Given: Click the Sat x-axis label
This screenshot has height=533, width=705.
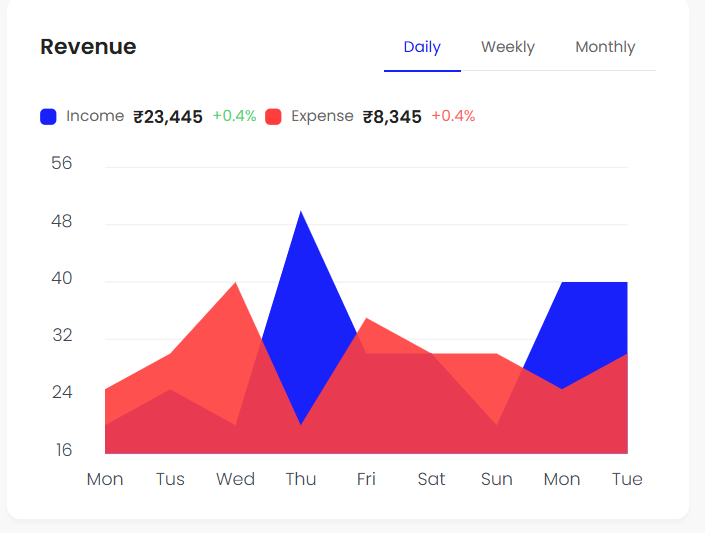Looking at the screenshot, I should tap(431, 479).
